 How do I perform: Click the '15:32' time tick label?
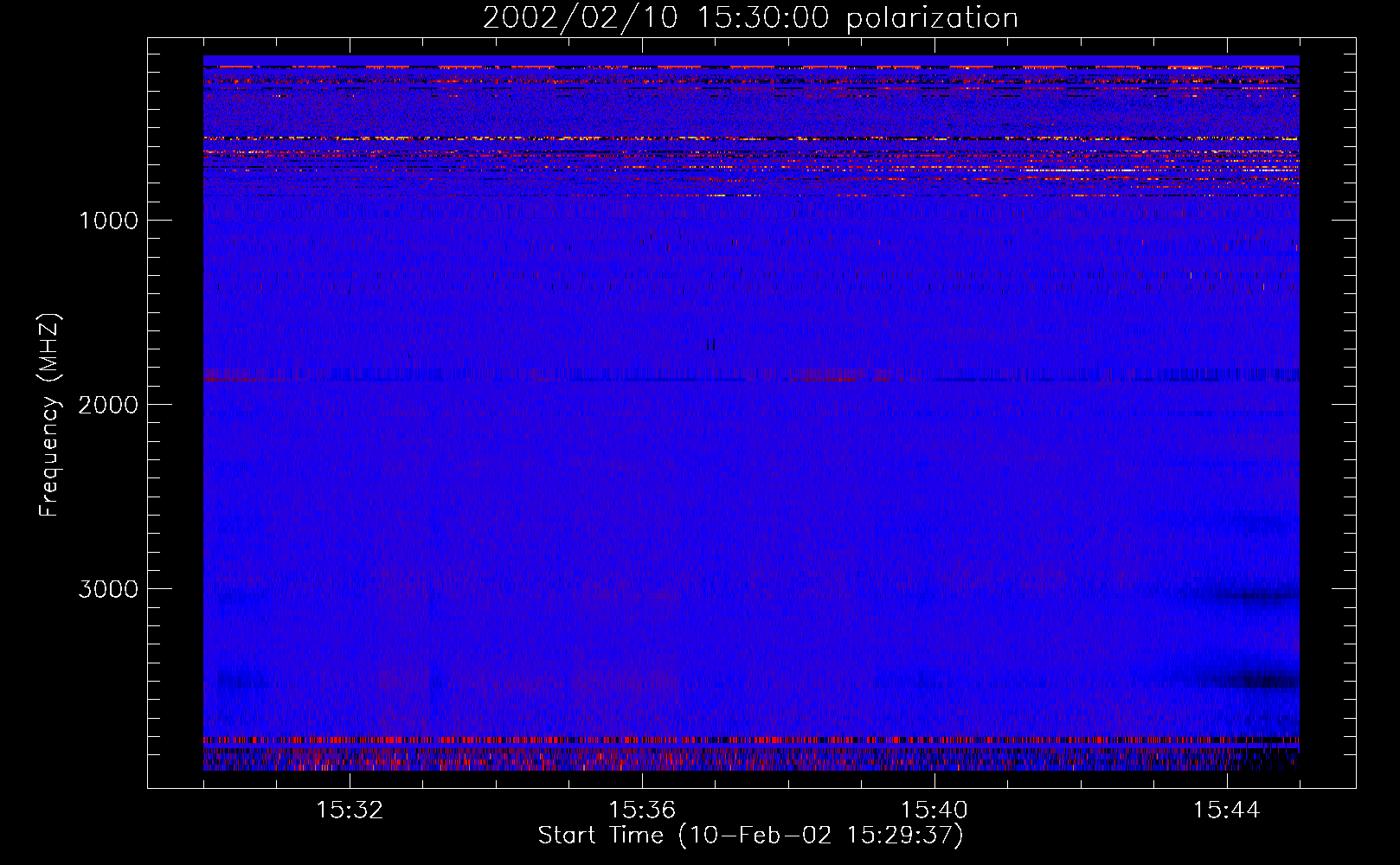[350, 811]
